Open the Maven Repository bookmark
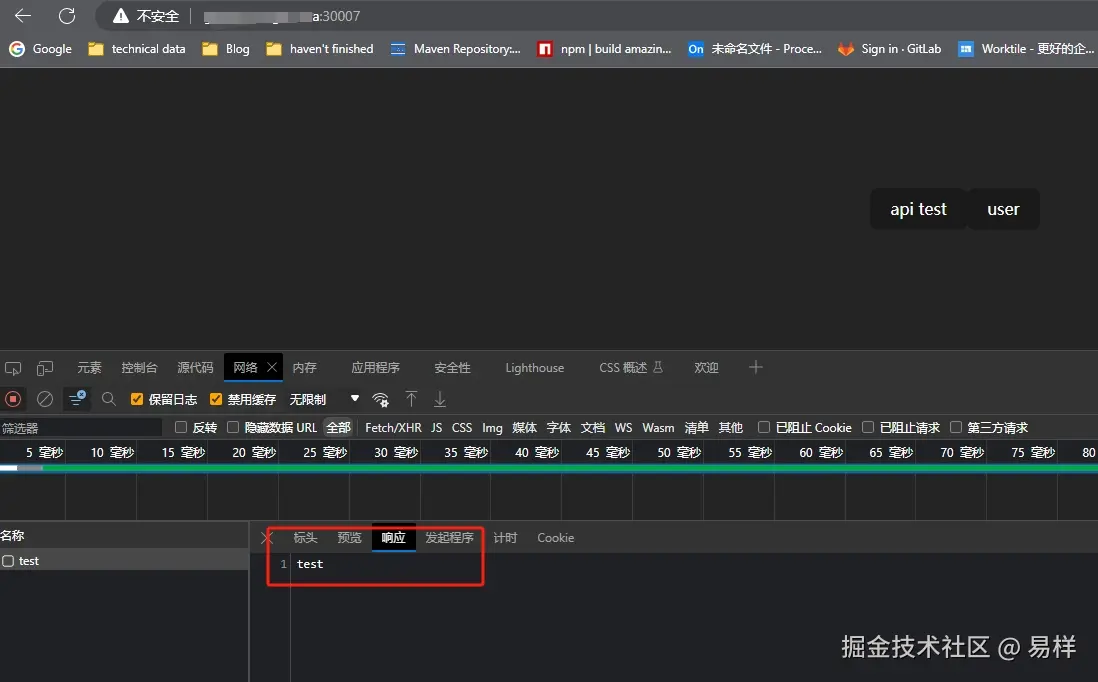The image size is (1098, 682). click(x=456, y=49)
